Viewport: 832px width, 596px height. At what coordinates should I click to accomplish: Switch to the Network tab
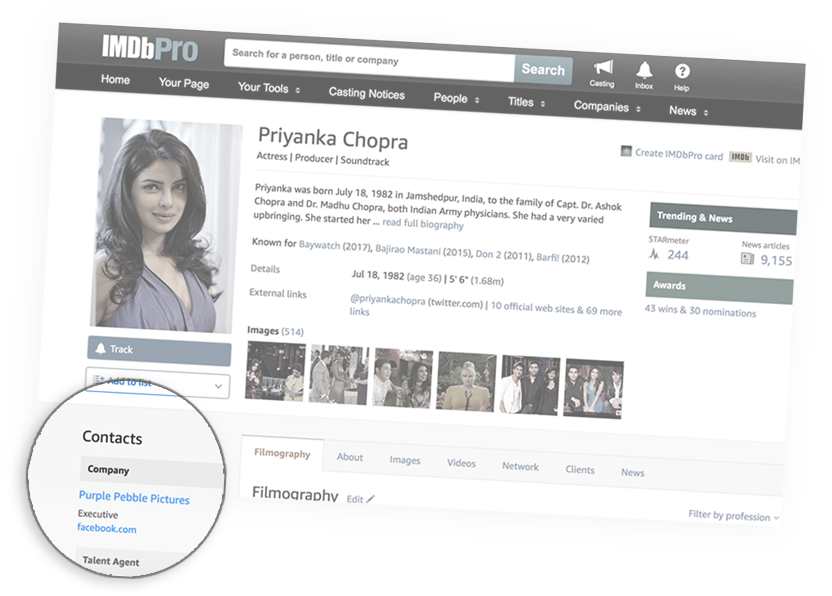point(520,467)
